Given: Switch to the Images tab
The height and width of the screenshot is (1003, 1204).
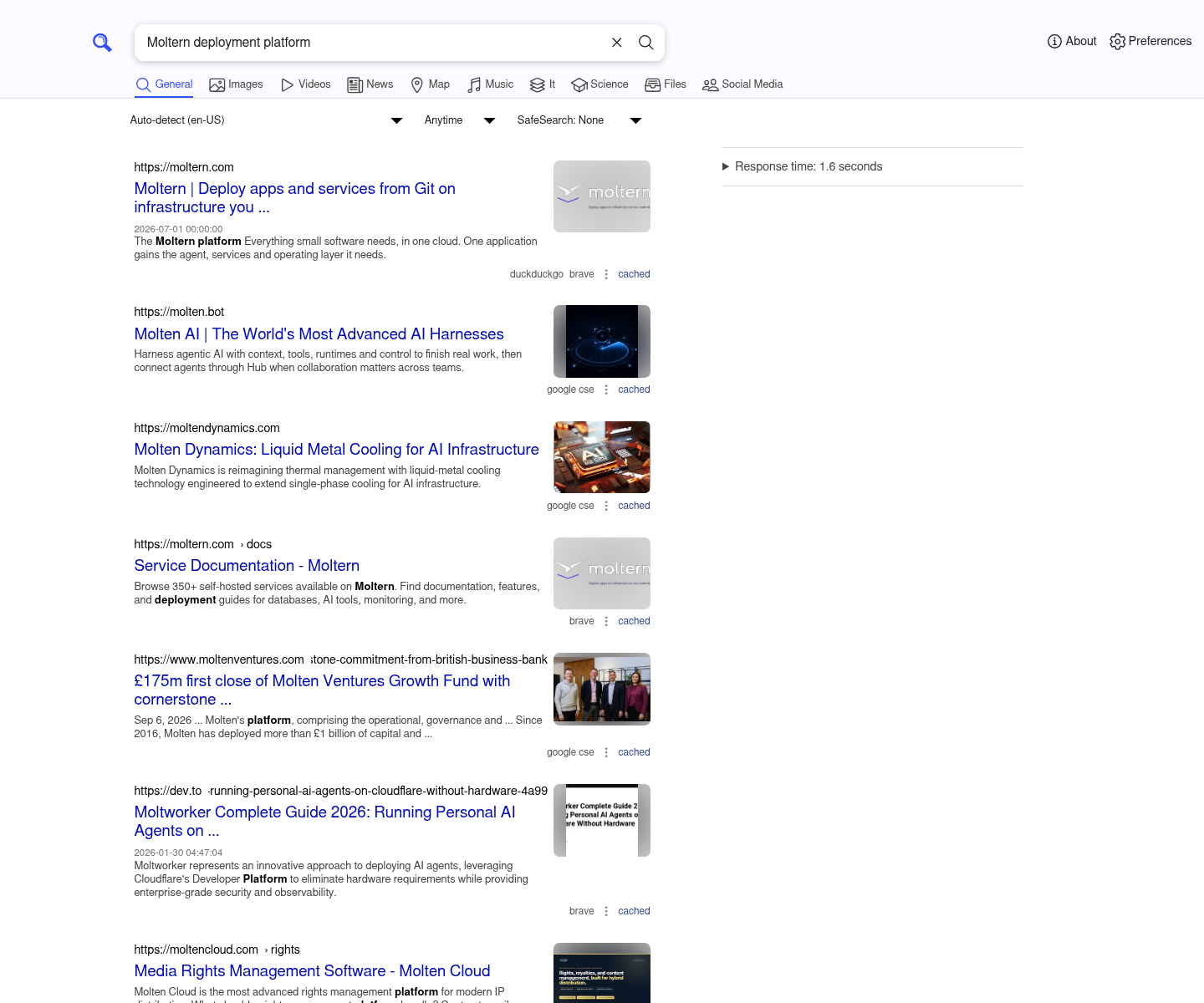Looking at the screenshot, I should click(x=236, y=84).
